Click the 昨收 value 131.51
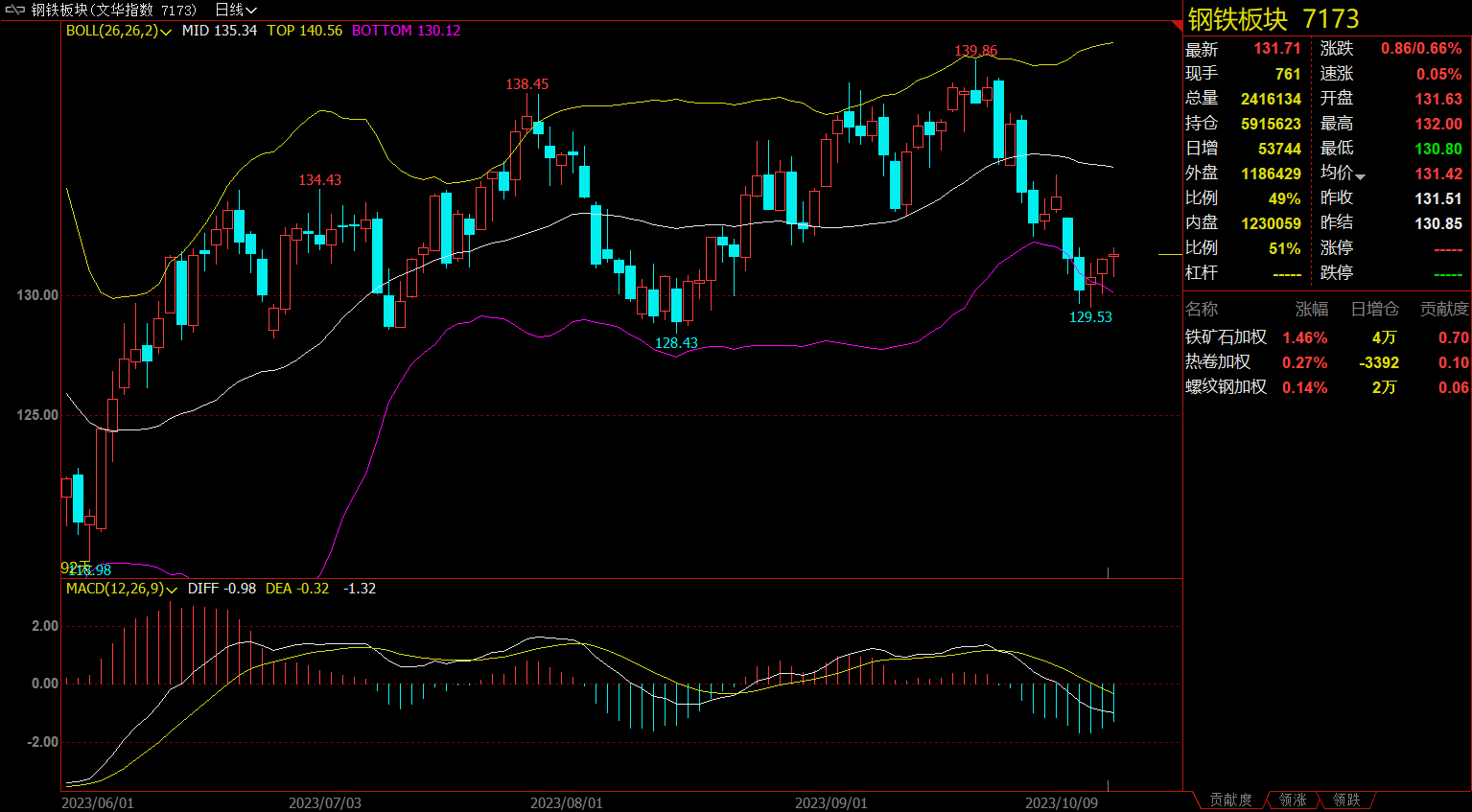This screenshot has width=1472, height=812. coord(1438,198)
